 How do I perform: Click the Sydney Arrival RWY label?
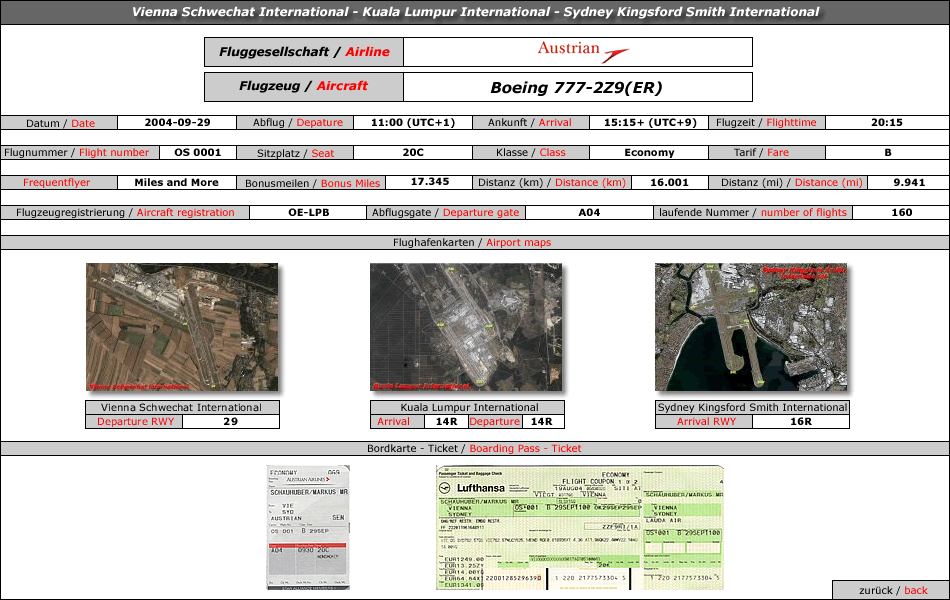pyautogui.click(x=706, y=422)
